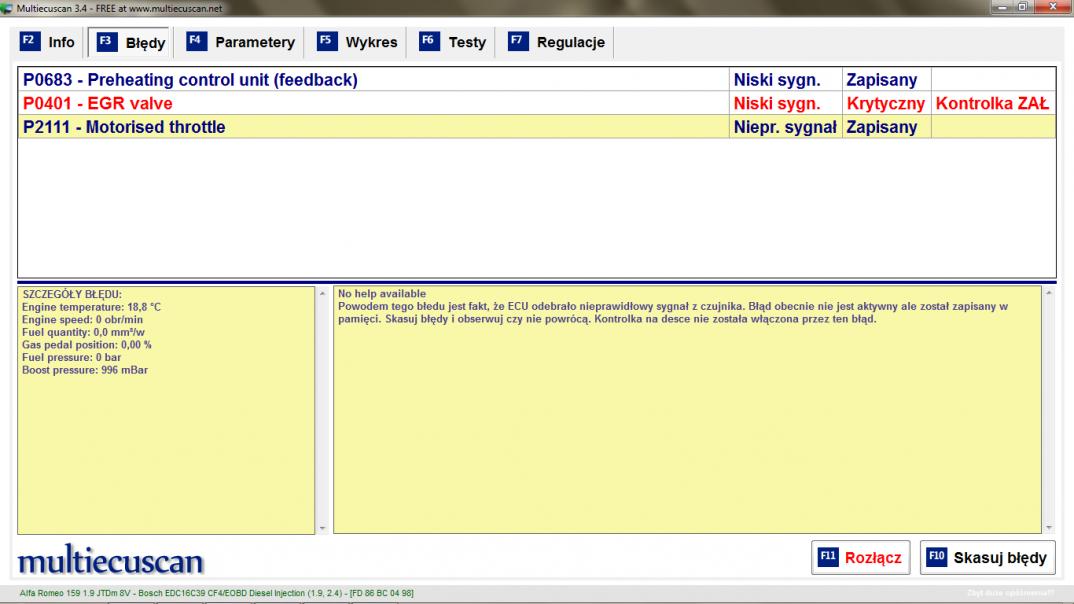Open the Testy tab
Screen dimensions: 1074x604
[x=452, y=42]
